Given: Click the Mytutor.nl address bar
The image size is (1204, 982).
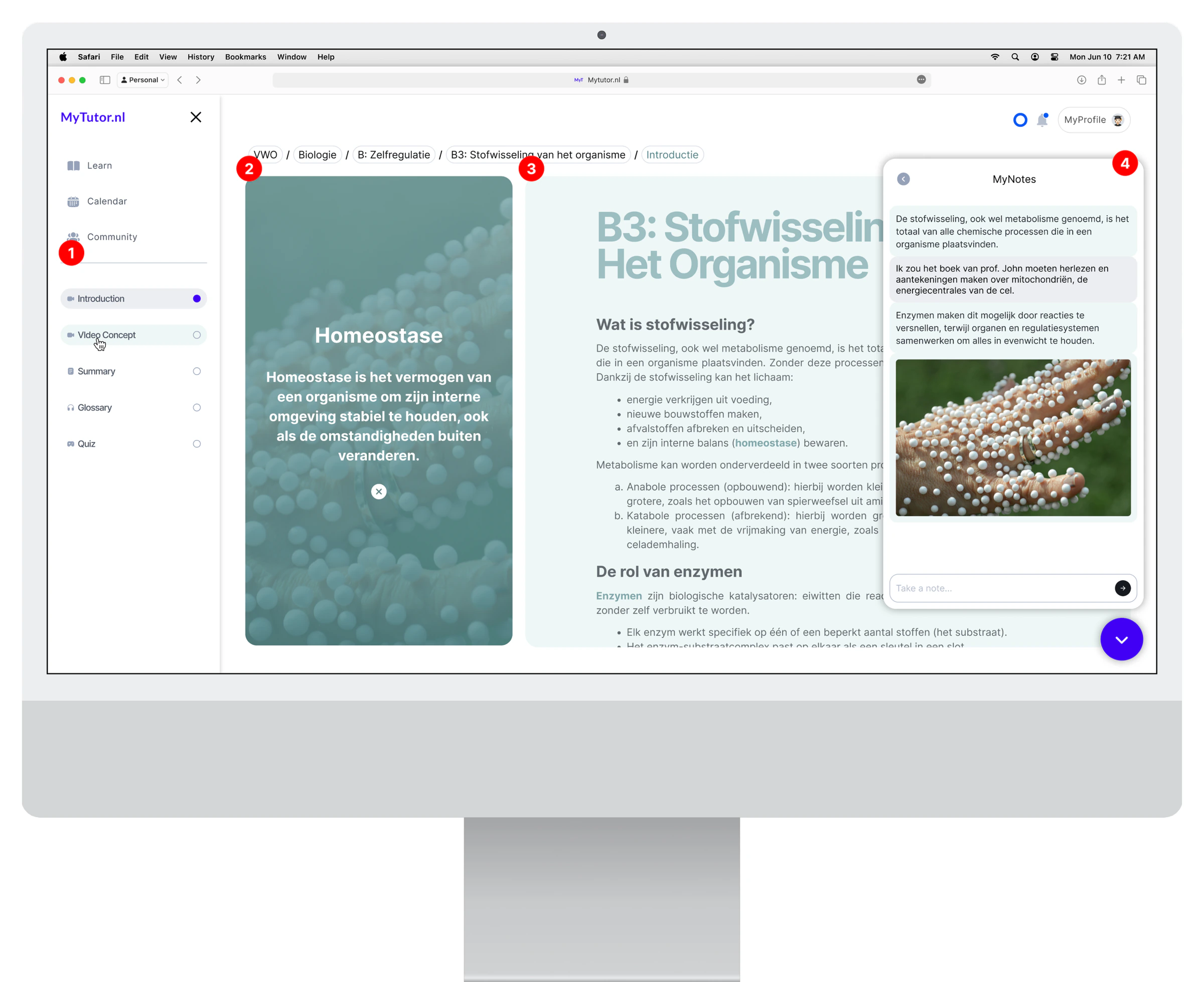Looking at the screenshot, I should tap(601, 80).
